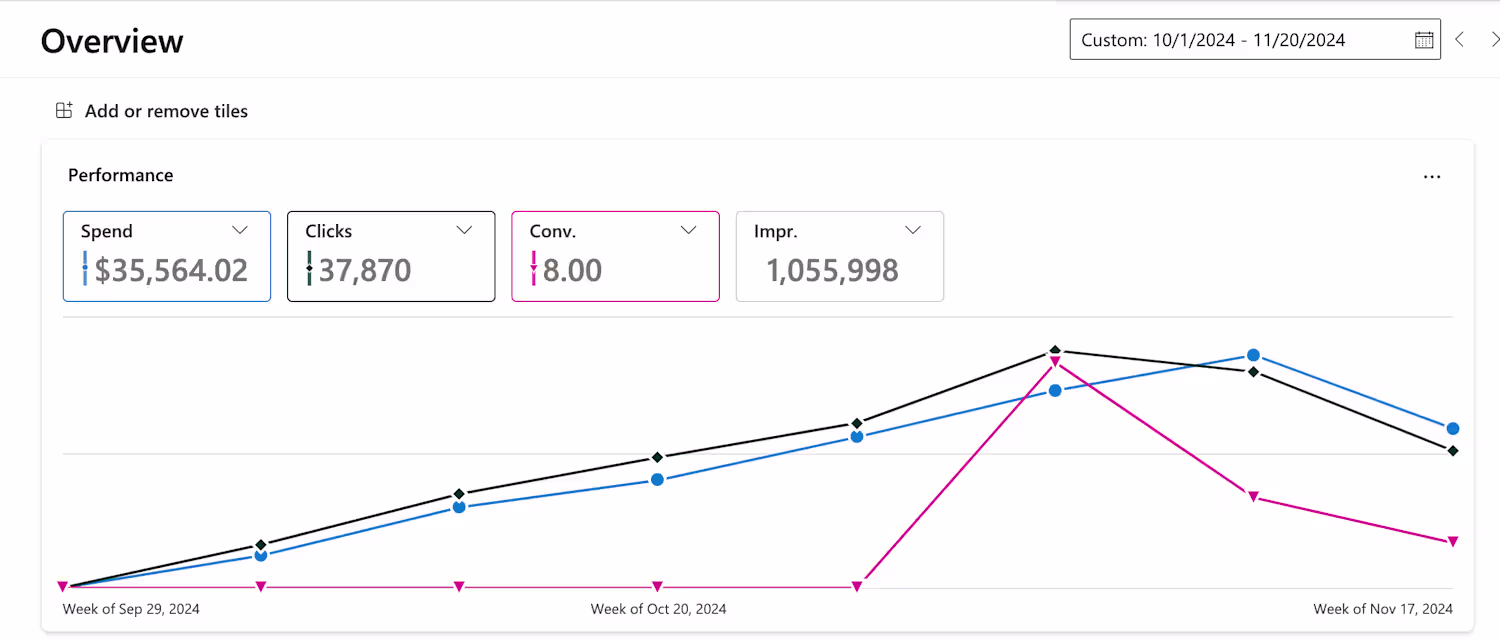
Task: Click the highest Spend circle data point
Action: (x=1253, y=356)
